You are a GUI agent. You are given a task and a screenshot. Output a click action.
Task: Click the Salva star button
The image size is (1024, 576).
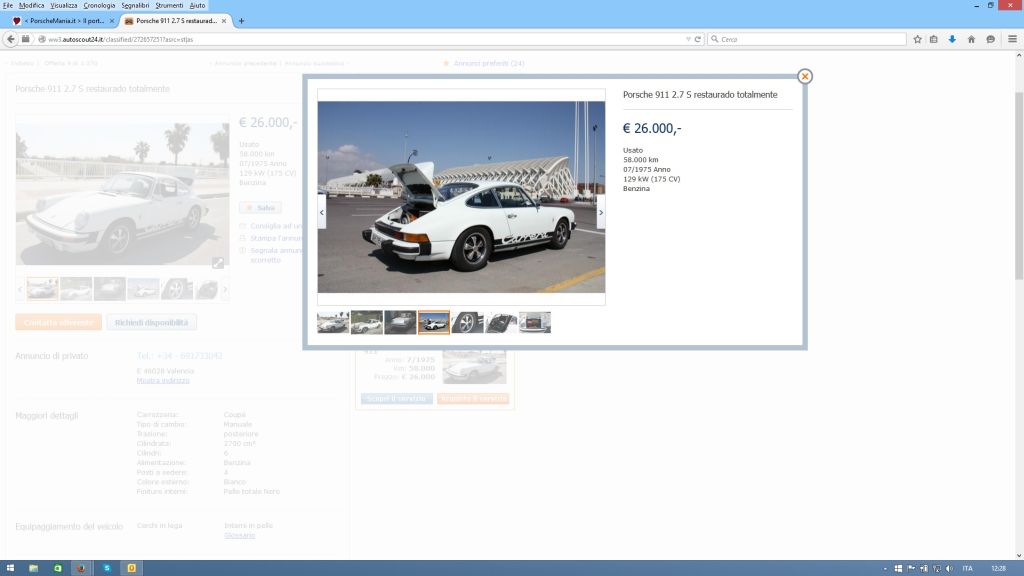tap(260, 208)
